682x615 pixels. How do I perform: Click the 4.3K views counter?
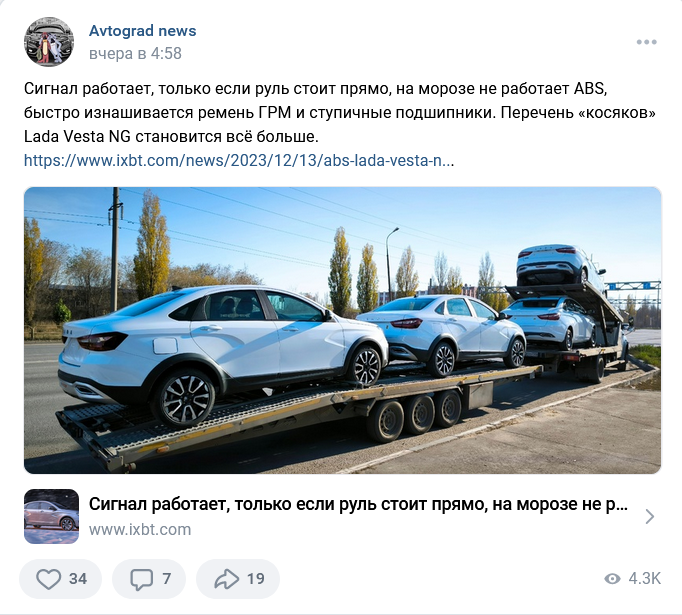(644, 578)
